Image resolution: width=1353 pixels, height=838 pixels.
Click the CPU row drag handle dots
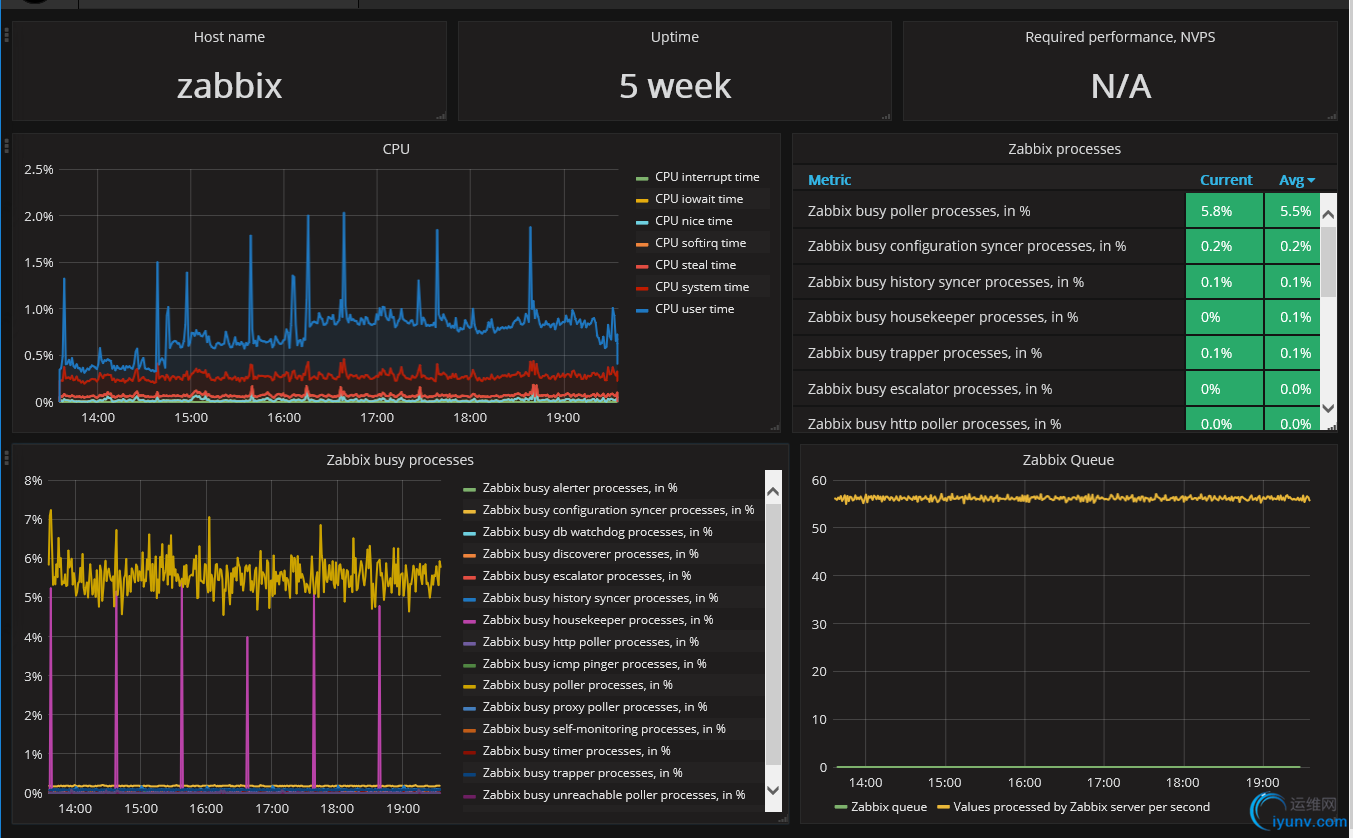(6, 146)
